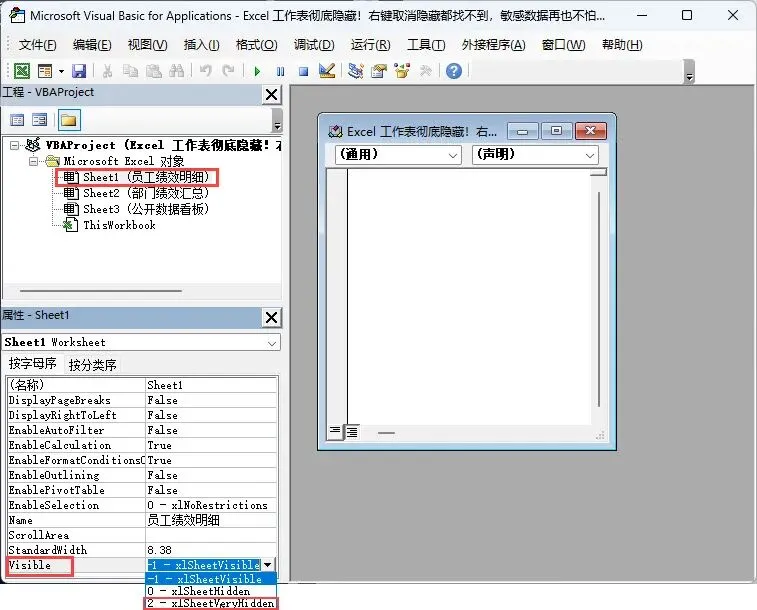Screen dimensions: 757x610
Task: Select ThisWorkbook in project tree
Action: 119,225
